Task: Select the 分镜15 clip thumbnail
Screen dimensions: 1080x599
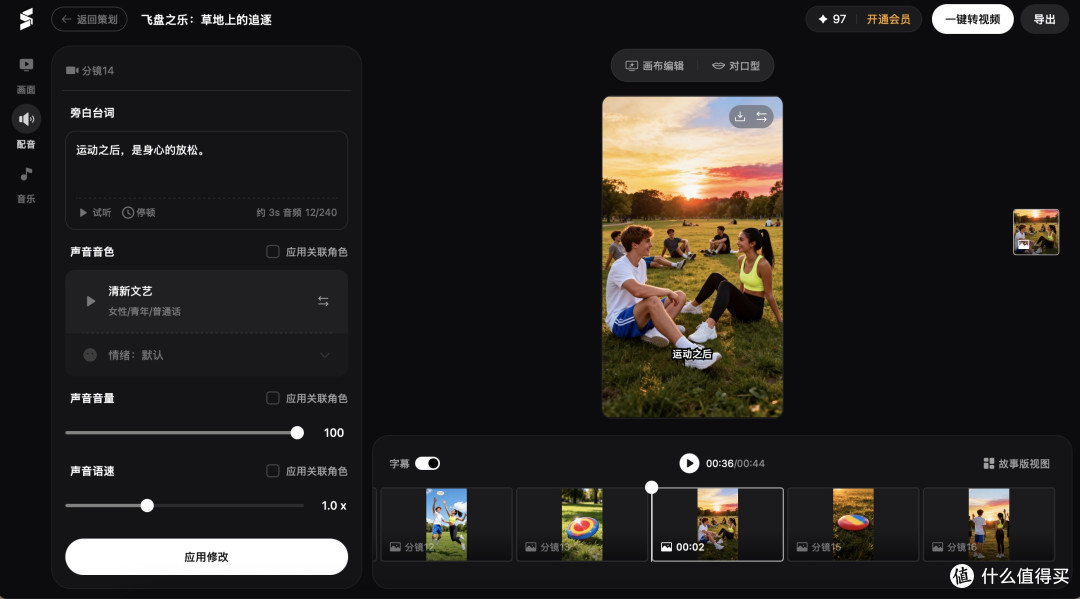Action: (853, 524)
